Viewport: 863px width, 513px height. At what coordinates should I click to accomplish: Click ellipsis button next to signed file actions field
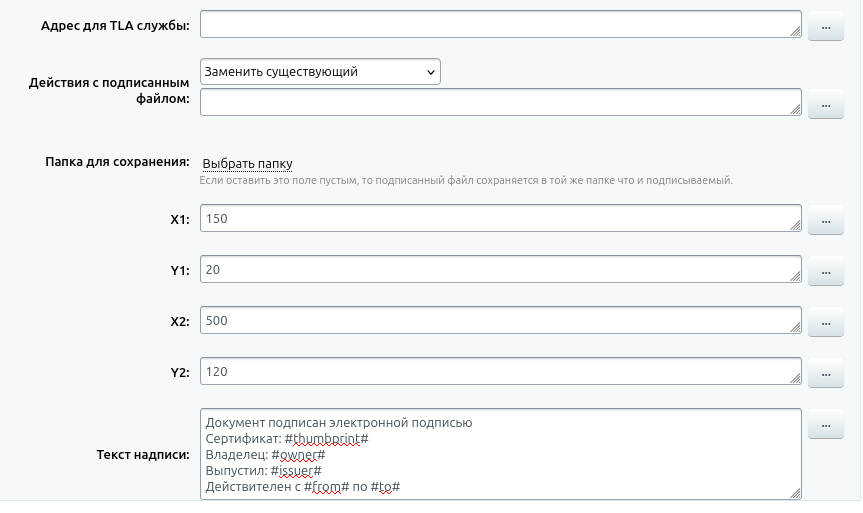point(825,103)
